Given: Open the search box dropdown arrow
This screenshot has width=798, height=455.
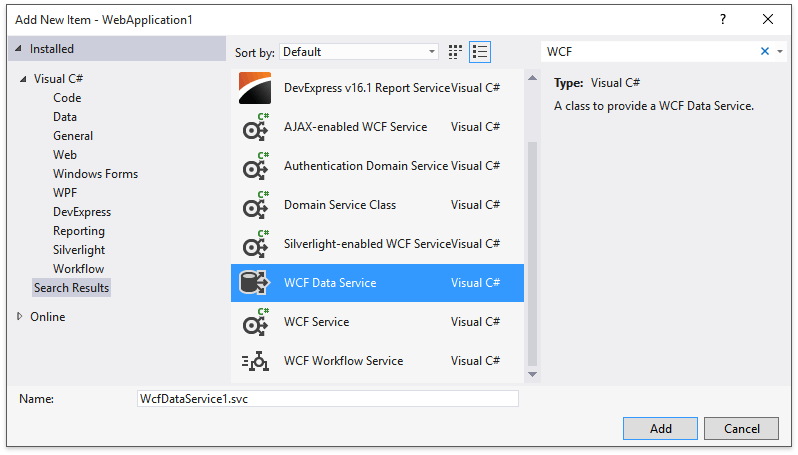Looking at the screenshot, I should [x=780, y=51].
